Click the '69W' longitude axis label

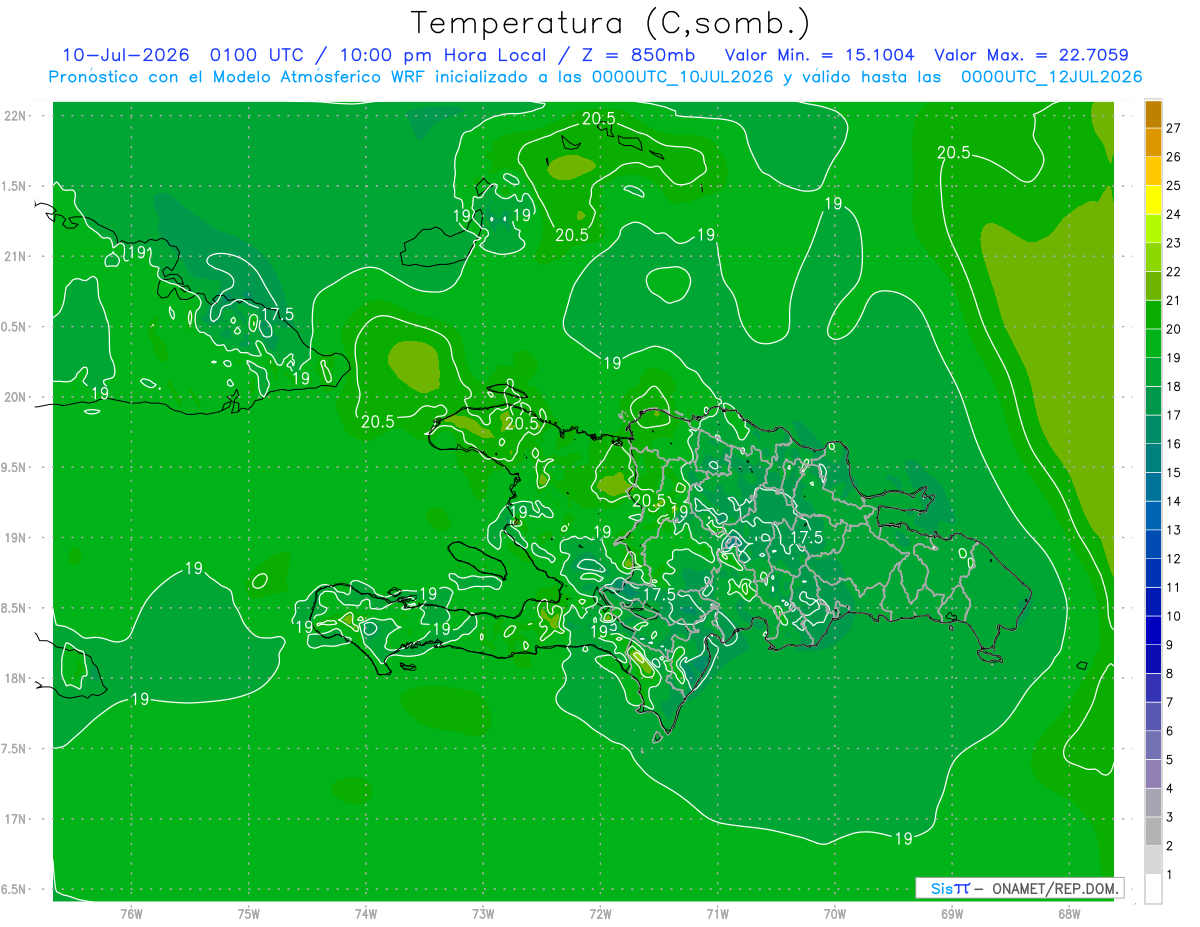pyautogui.click(x=952, y=914)
